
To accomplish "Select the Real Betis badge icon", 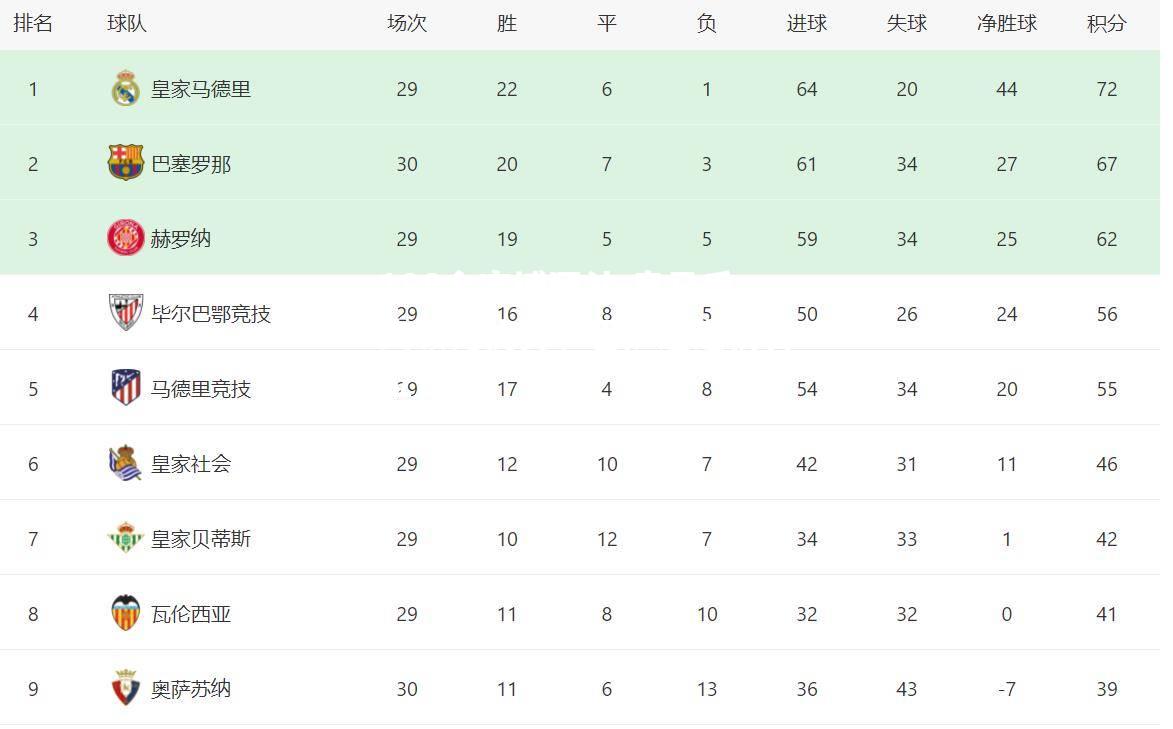I will pos(126,537).
